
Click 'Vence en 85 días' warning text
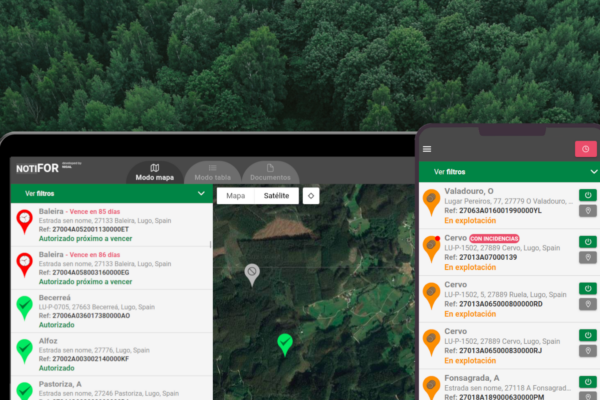95,212
